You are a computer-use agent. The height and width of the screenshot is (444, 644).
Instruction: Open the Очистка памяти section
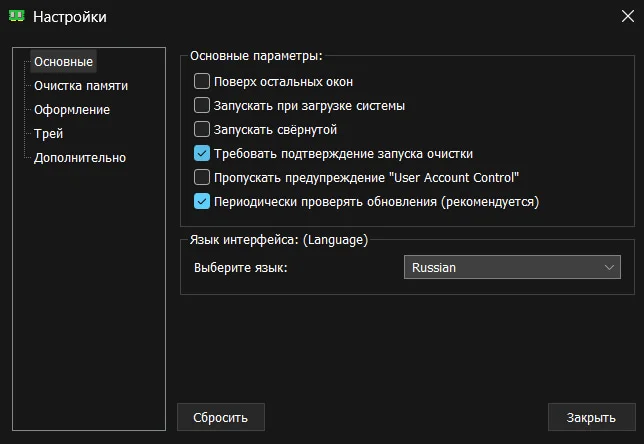click(80, 86)
